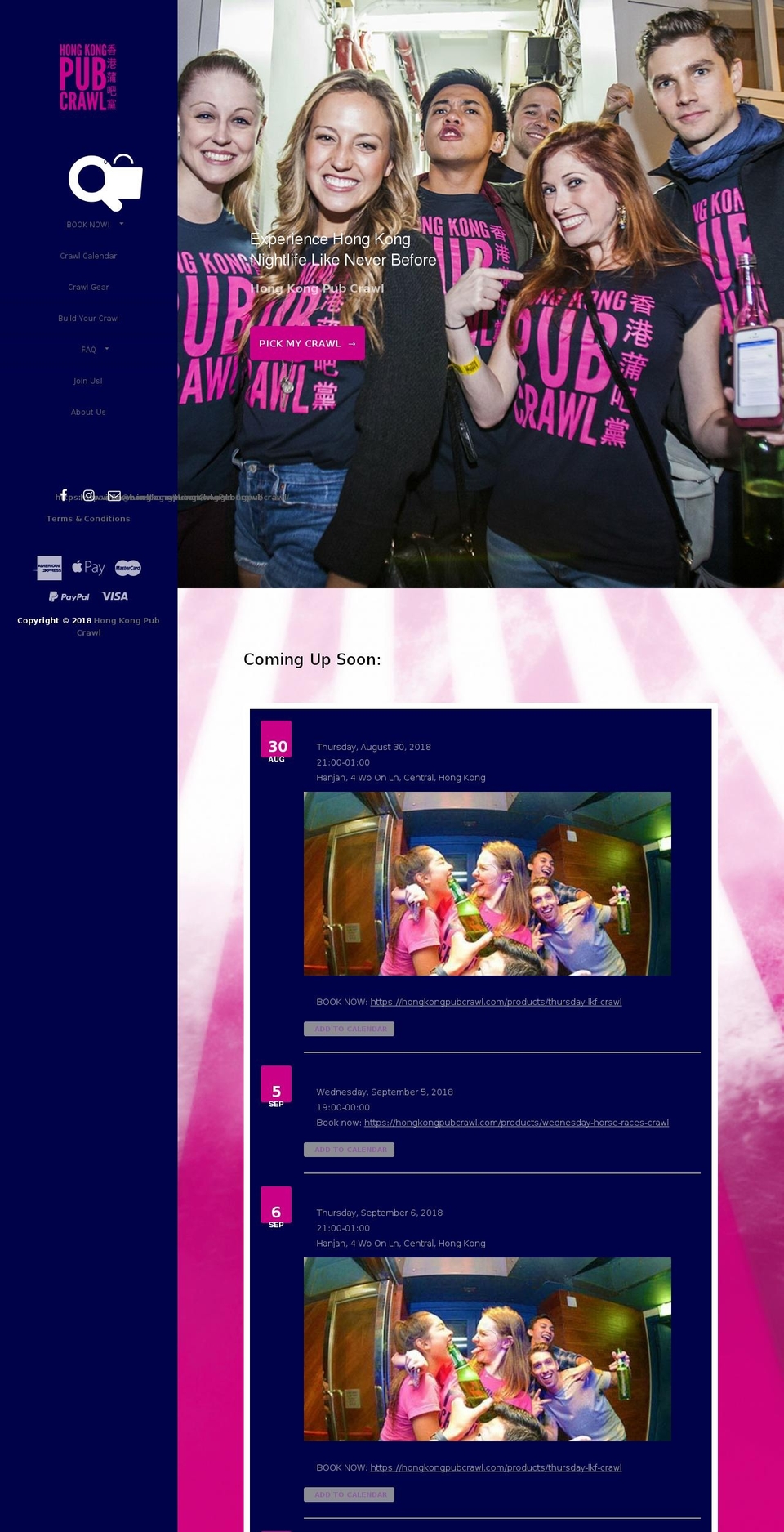Click the hero headline 'Experience Hong Kong Nightlife'
Viewport: 784px width, 1532px height.
343,249
